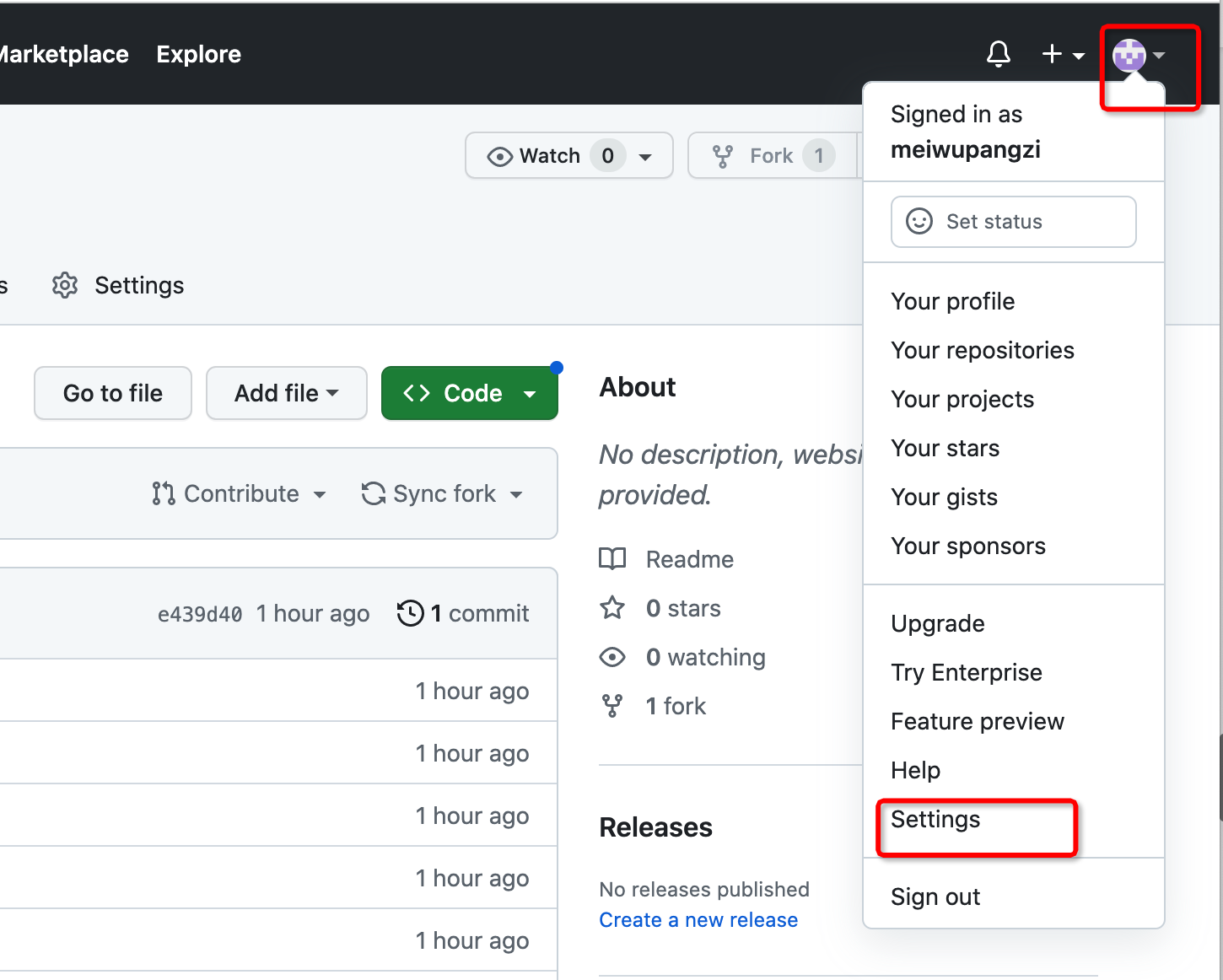Open the repository Settings tab
The image size is (1223, 980).
(x=118, y=286)
